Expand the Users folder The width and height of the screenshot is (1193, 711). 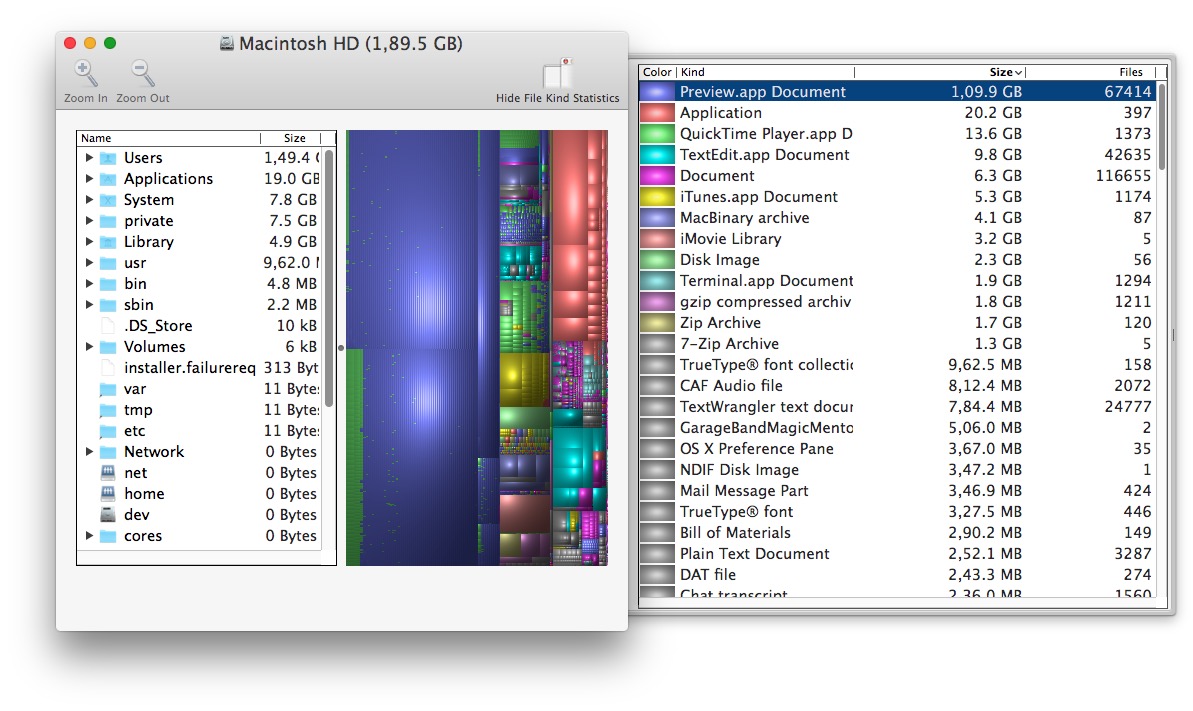[x=89, y=158]
